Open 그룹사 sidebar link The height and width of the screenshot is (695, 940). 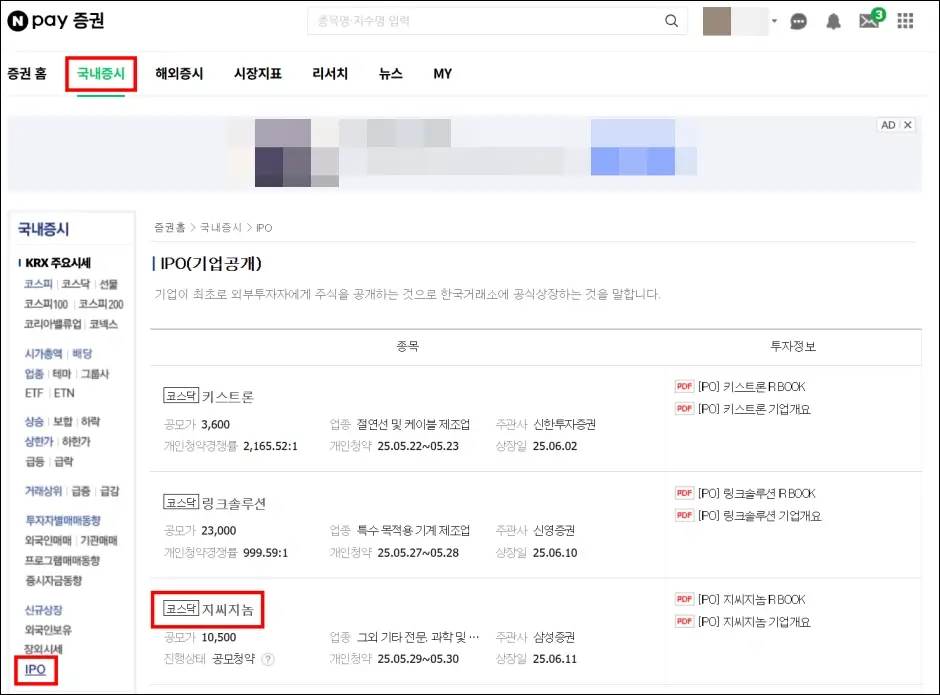pos(95,374)
